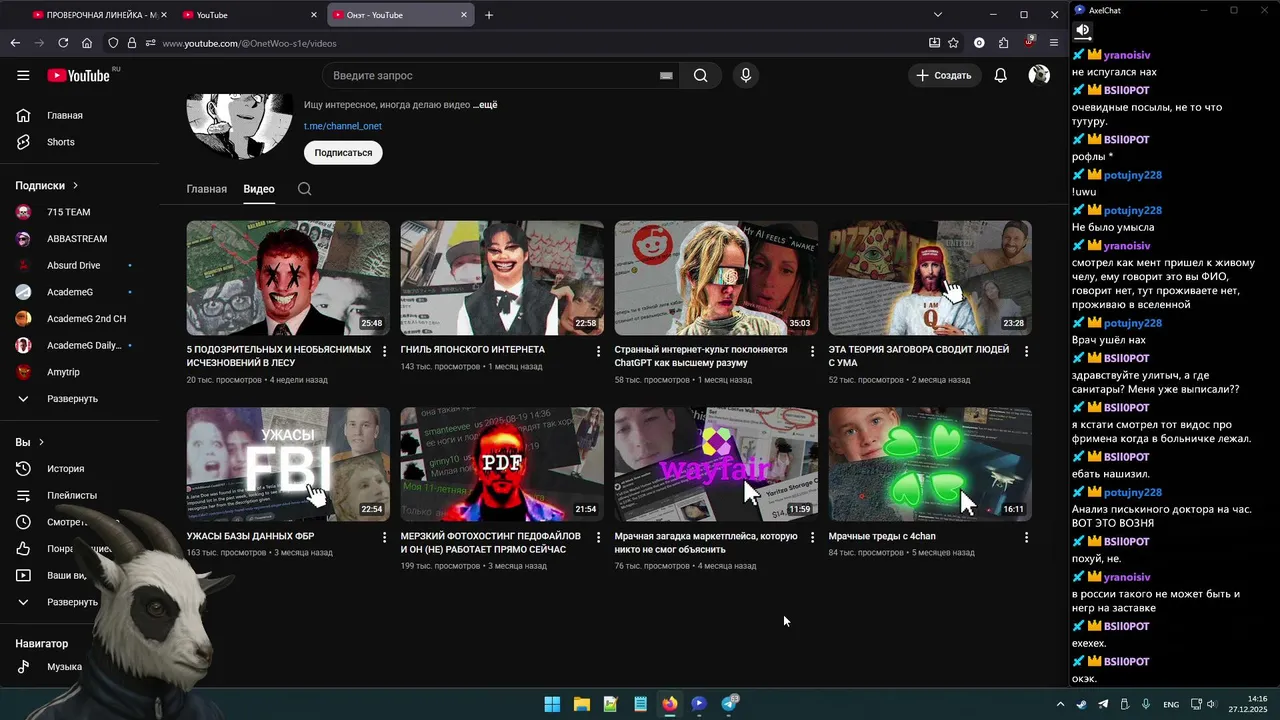Click Firefox icon in taskbar

[x=669, y=704]
